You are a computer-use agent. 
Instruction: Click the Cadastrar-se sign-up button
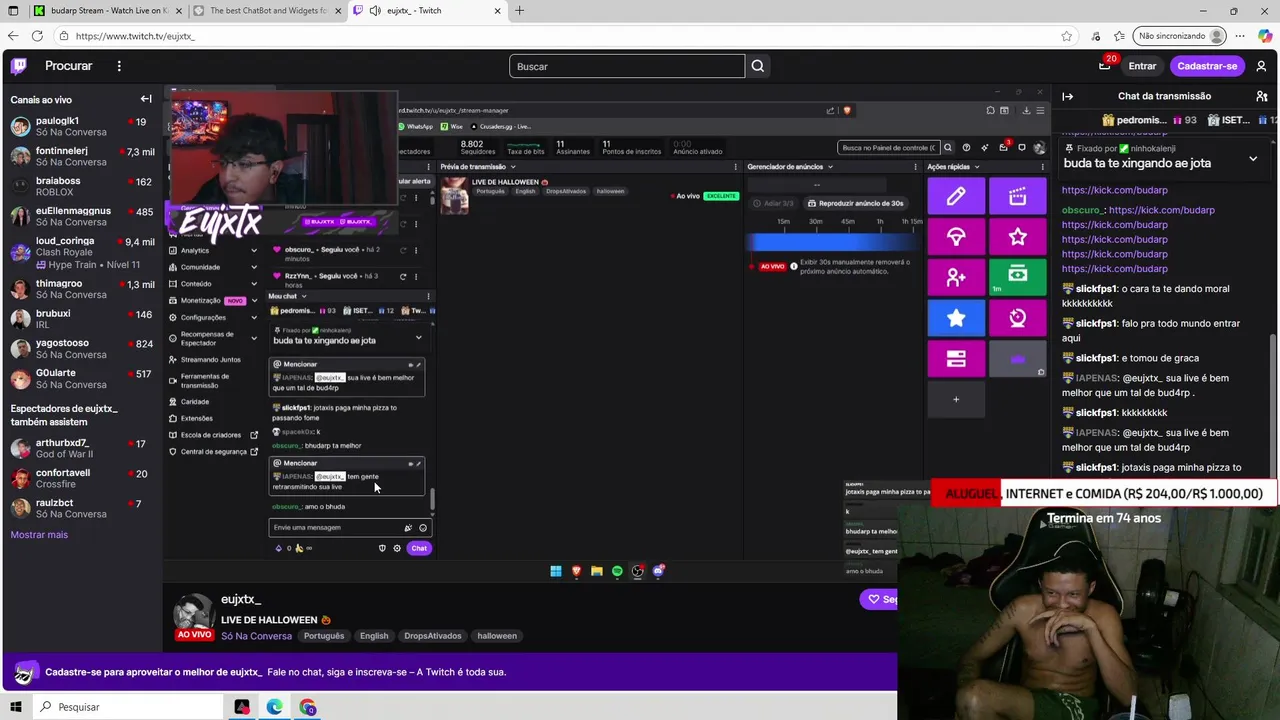pos(1207,66)
